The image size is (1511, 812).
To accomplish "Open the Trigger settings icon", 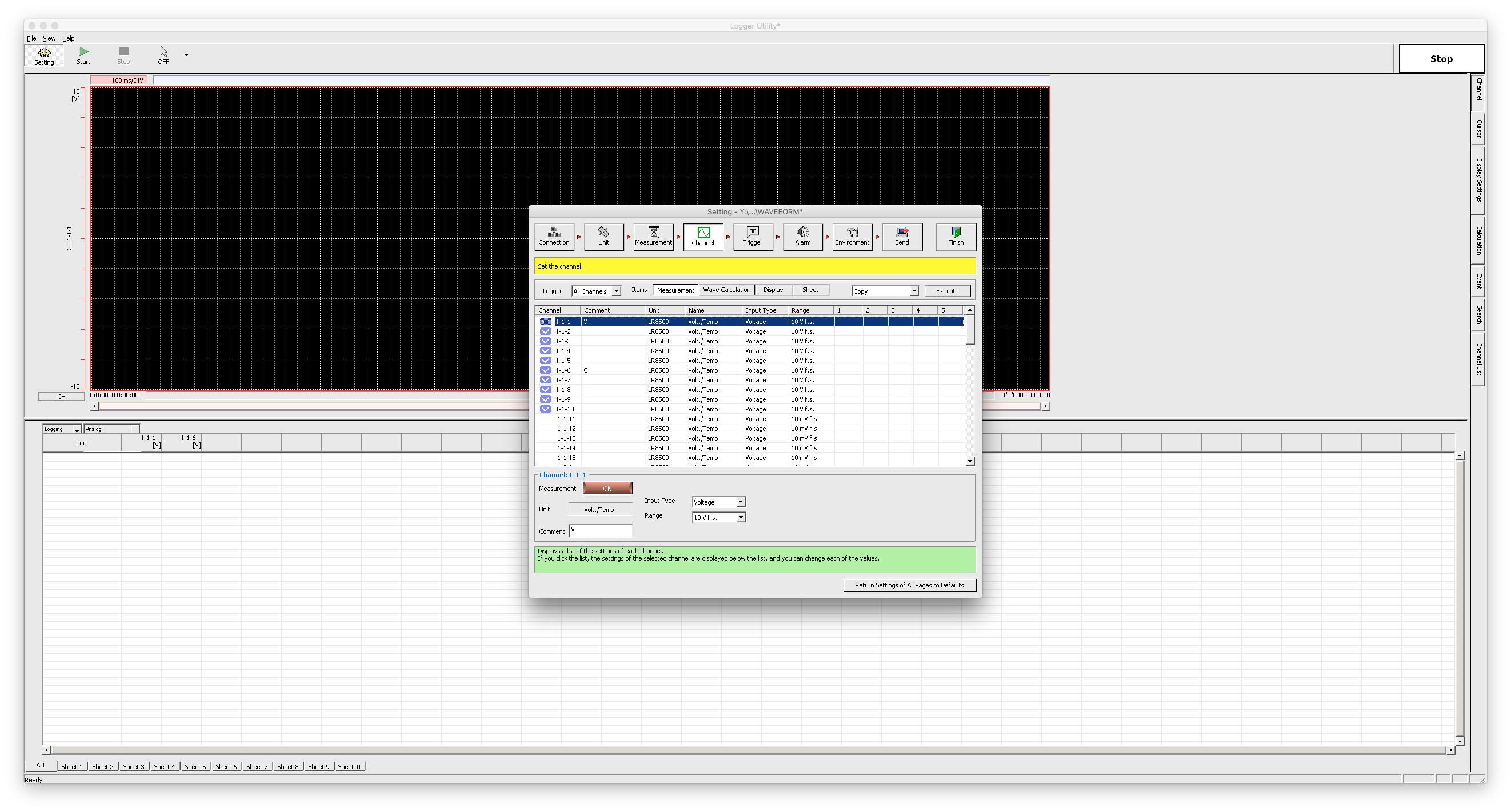I will point(753,237).
